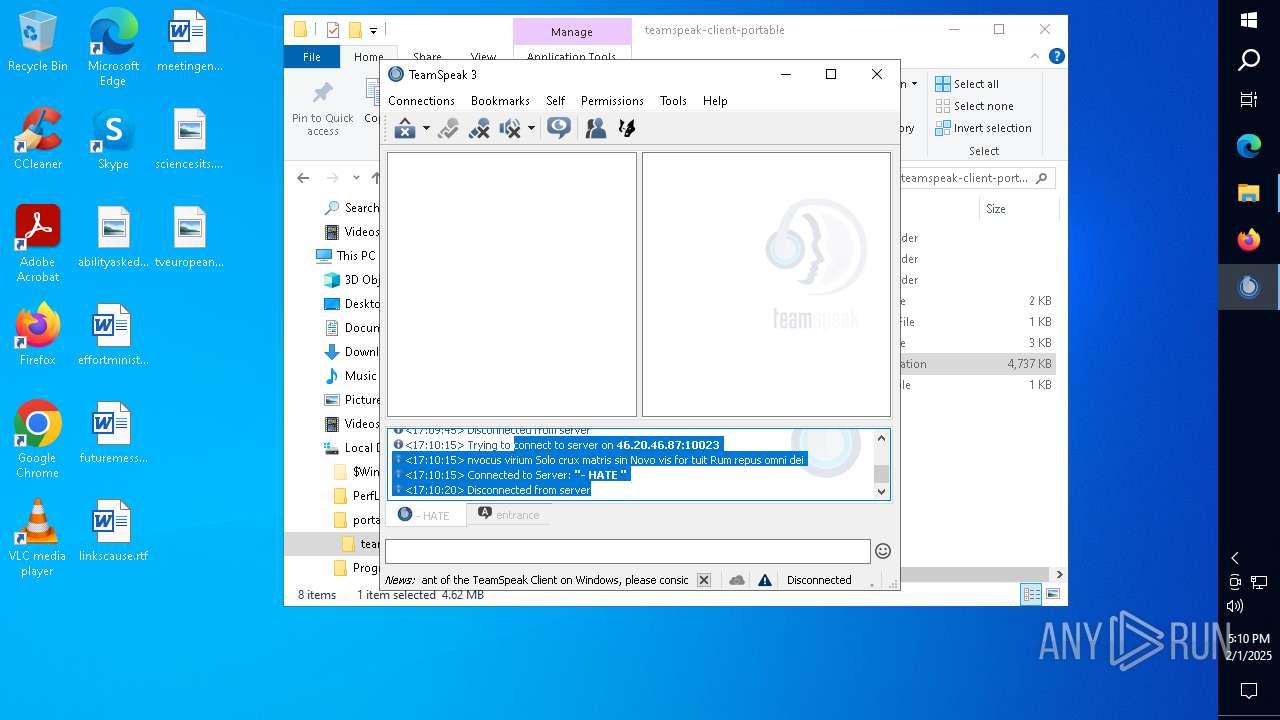Select 'Music' in Explorer navigation tree

pos(351,376)
